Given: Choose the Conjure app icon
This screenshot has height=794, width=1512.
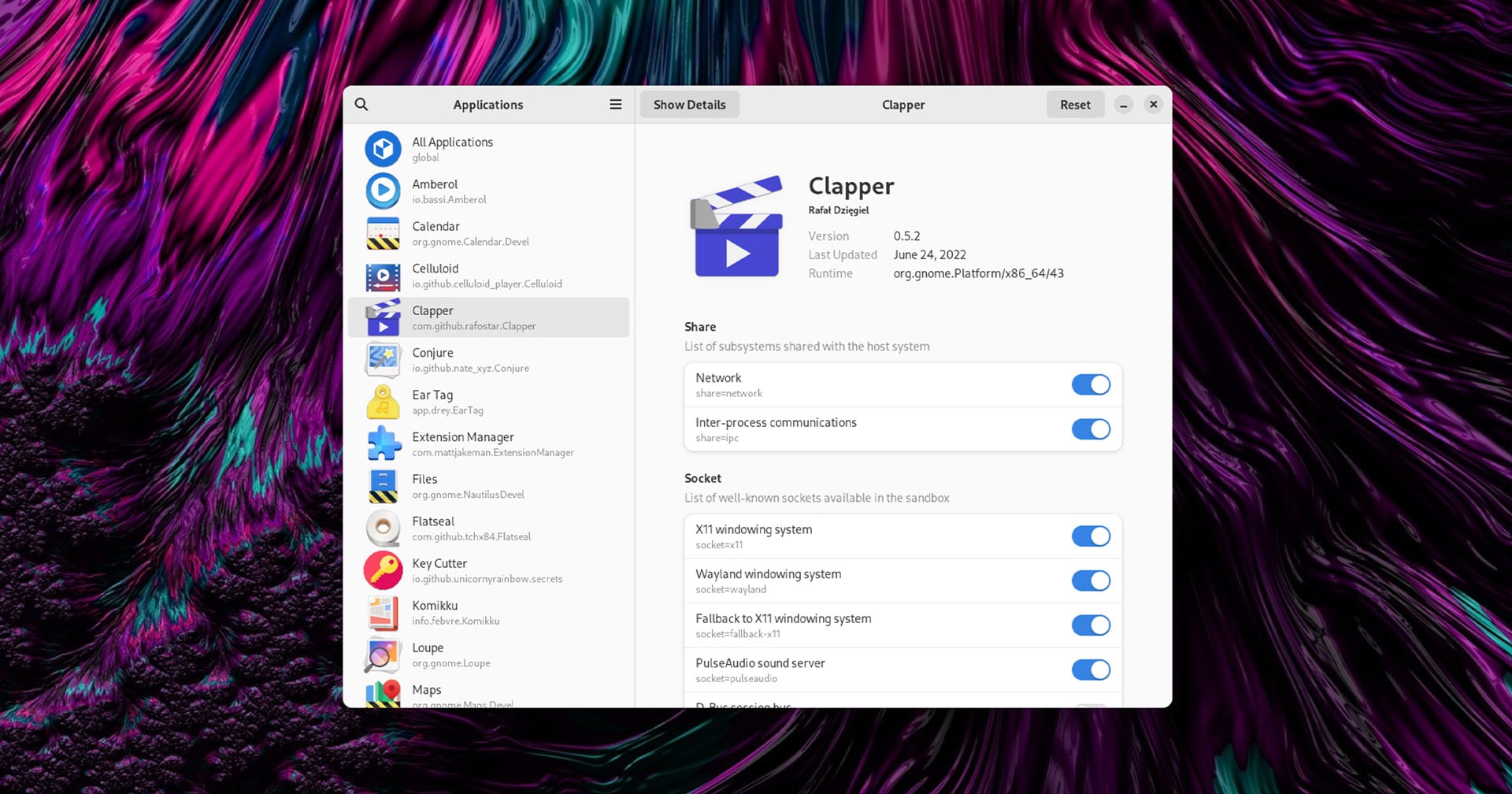Looking at the screenshot, I should (x=383, y=360).
